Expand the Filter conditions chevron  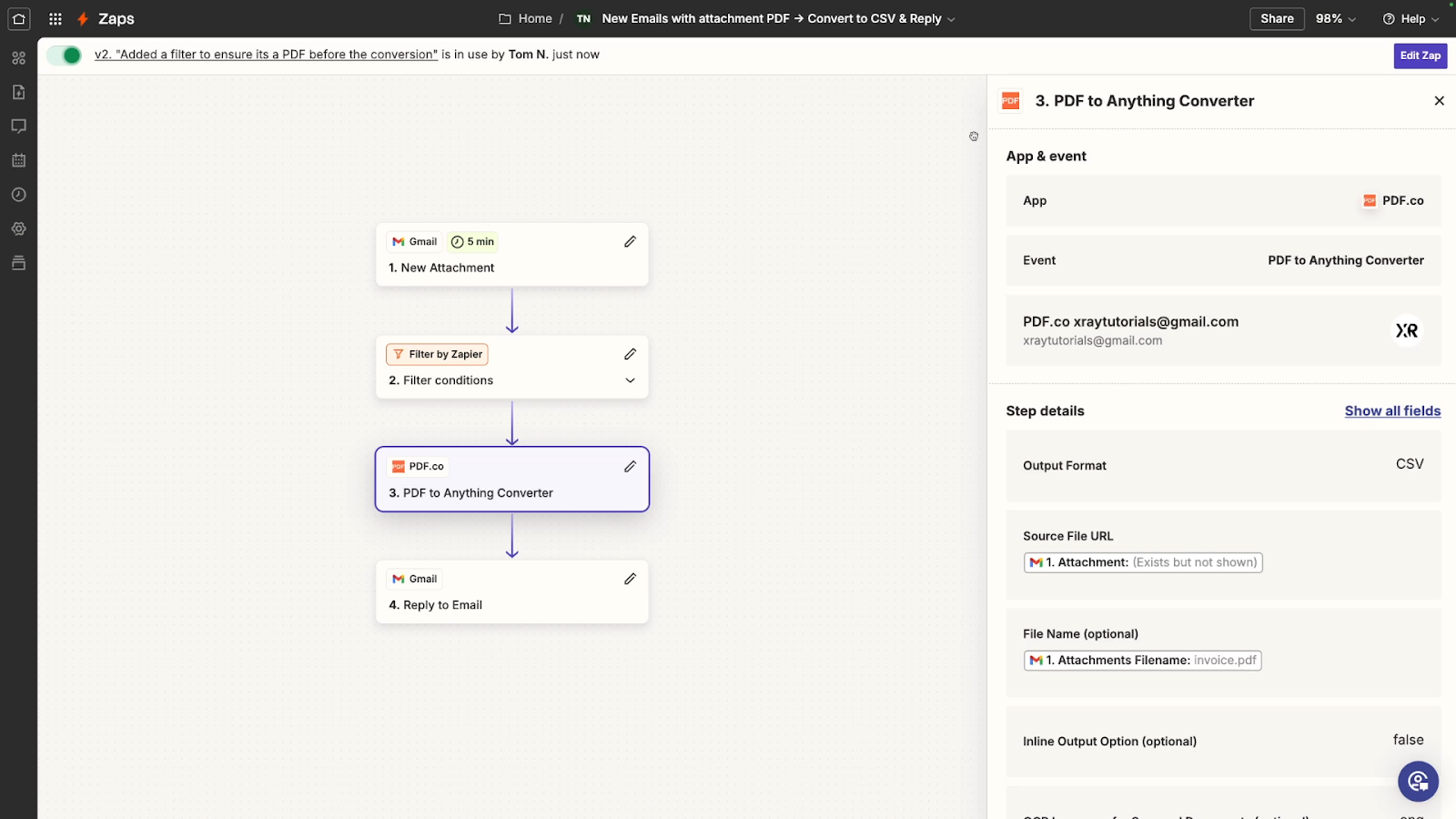pos(630,380)
